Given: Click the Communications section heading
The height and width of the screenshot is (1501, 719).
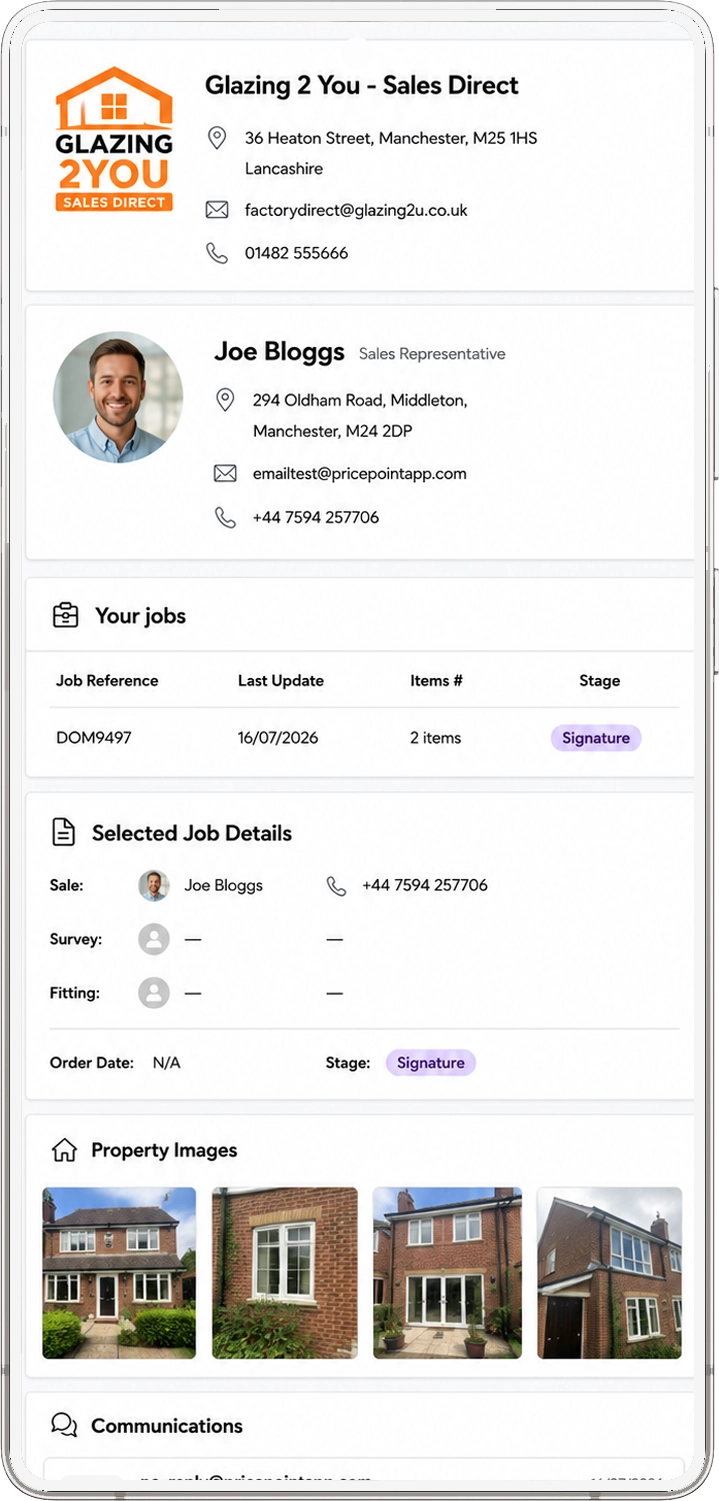Looking at the screenshot, I should click(x=167, y=1426).
